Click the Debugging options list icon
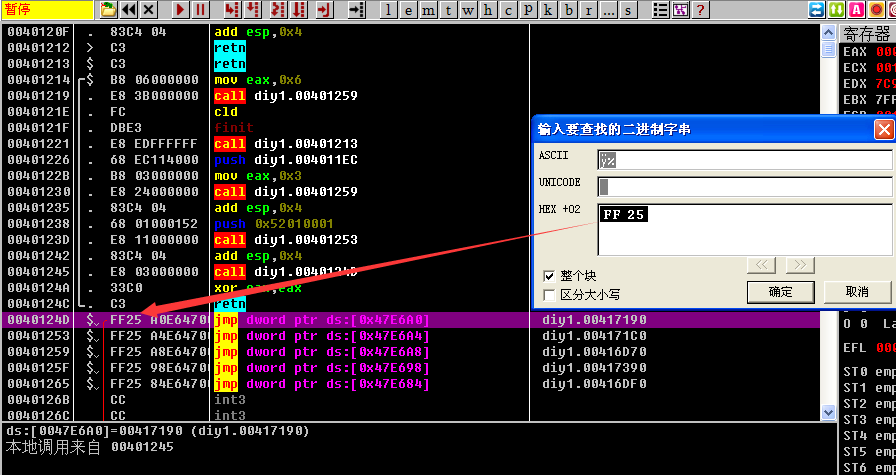The image size is (896, 475). (x=661, y=10)
